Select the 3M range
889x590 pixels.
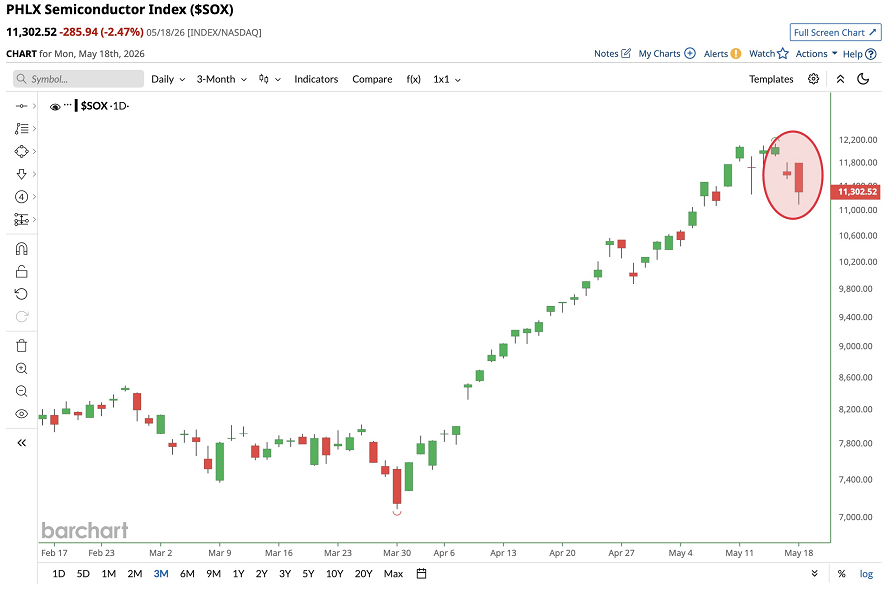(x=161, y=574)
